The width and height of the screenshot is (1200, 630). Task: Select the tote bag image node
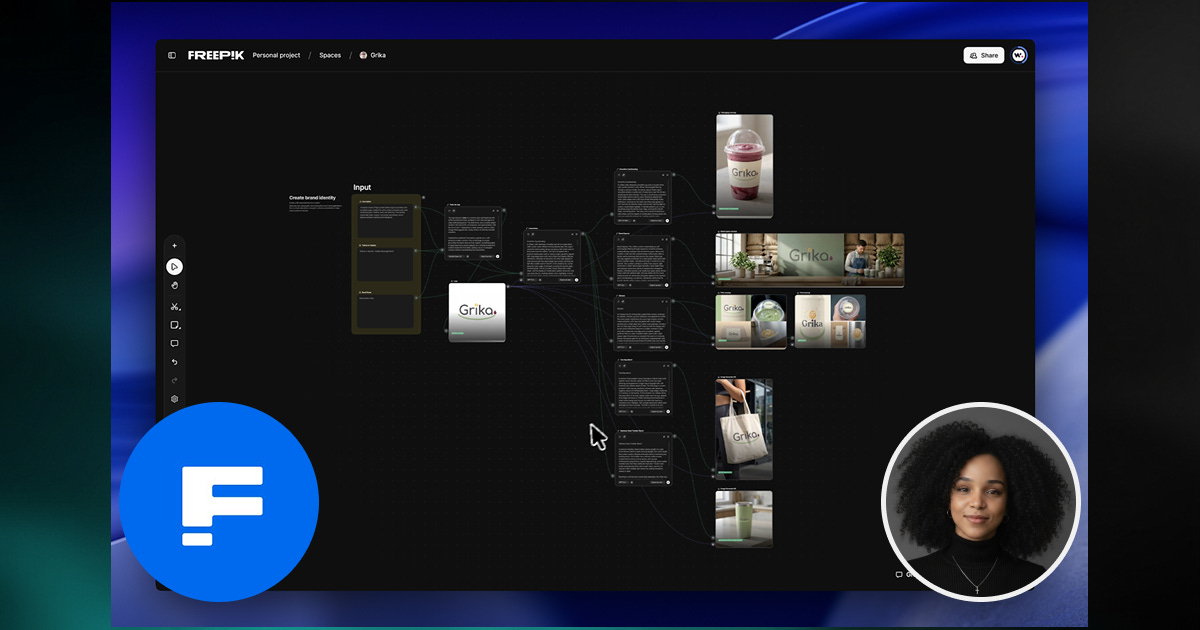coord(744,429)
